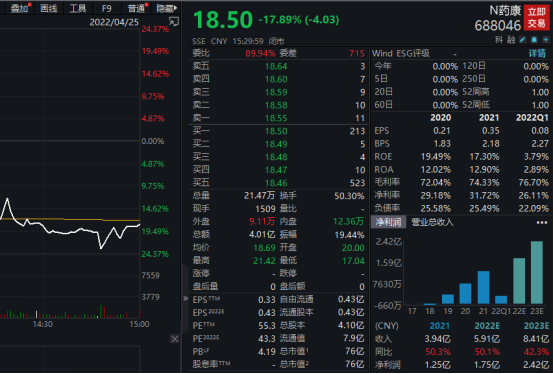Click the 23E bar in the profit chart
Screen dimensions: 553x374
537,272
